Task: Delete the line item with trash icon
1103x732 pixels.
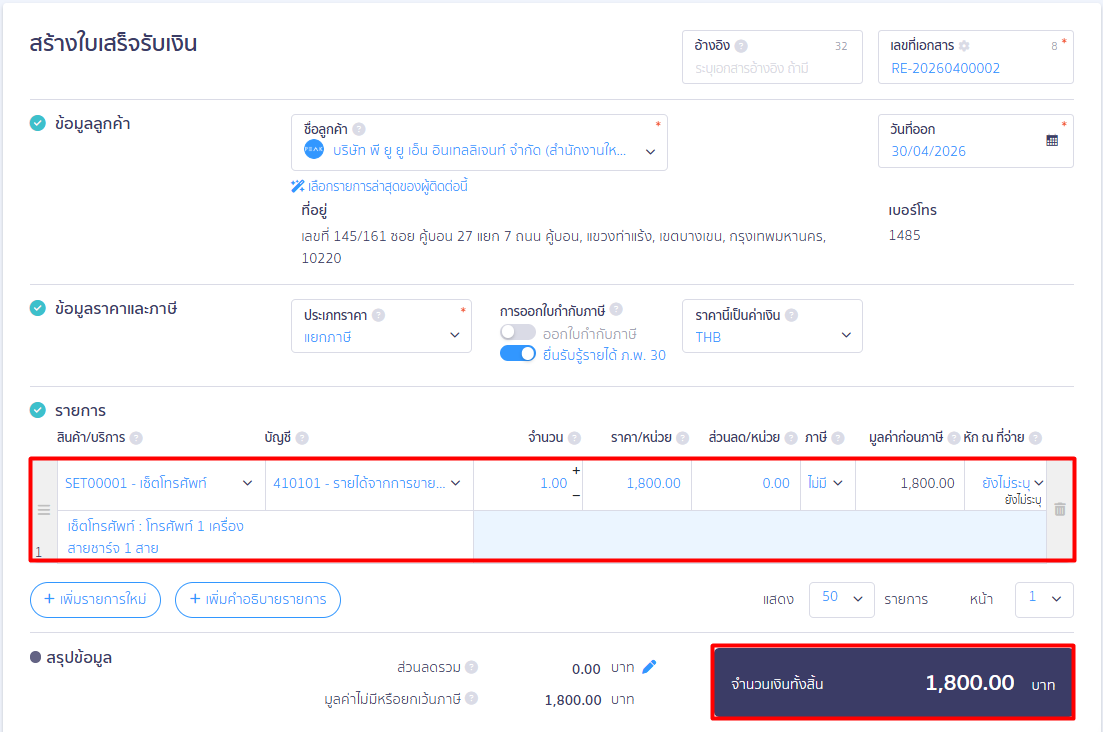Action: pyautogui.click(x=1060, y=509)
